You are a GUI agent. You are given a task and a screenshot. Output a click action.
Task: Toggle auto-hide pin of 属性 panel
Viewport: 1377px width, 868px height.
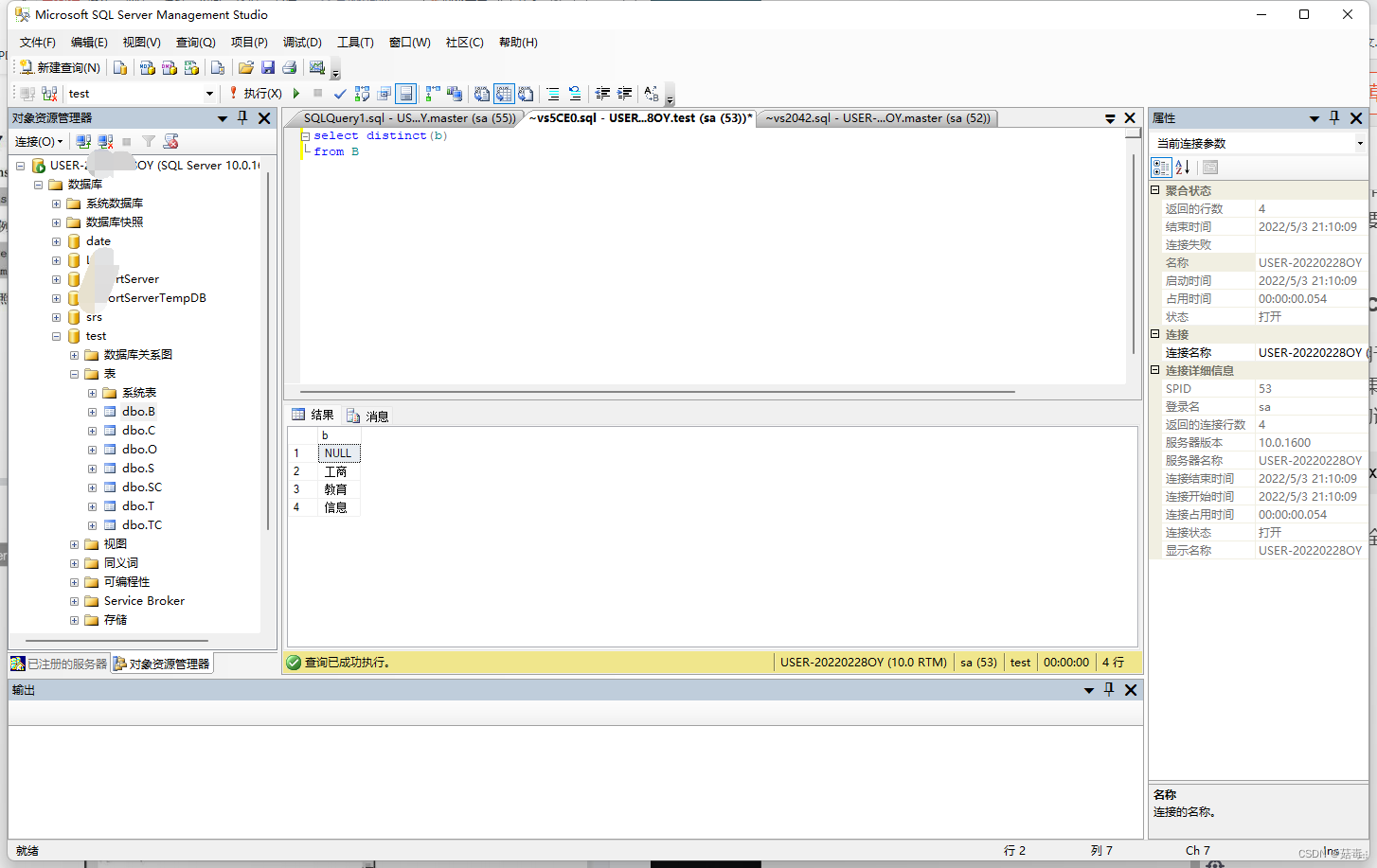1334,117
